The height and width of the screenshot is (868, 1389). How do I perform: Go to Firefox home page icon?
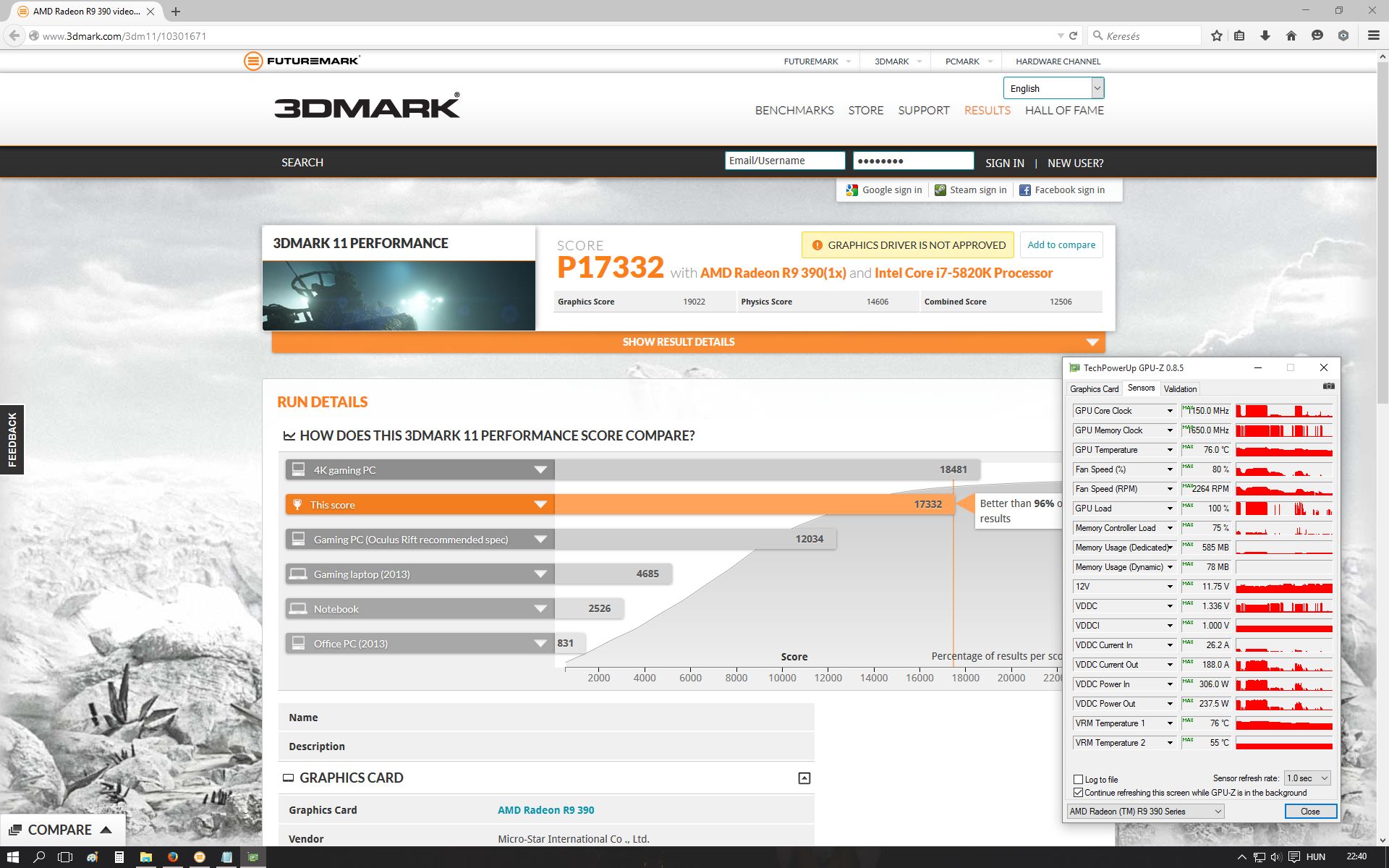click(1291, 35)
